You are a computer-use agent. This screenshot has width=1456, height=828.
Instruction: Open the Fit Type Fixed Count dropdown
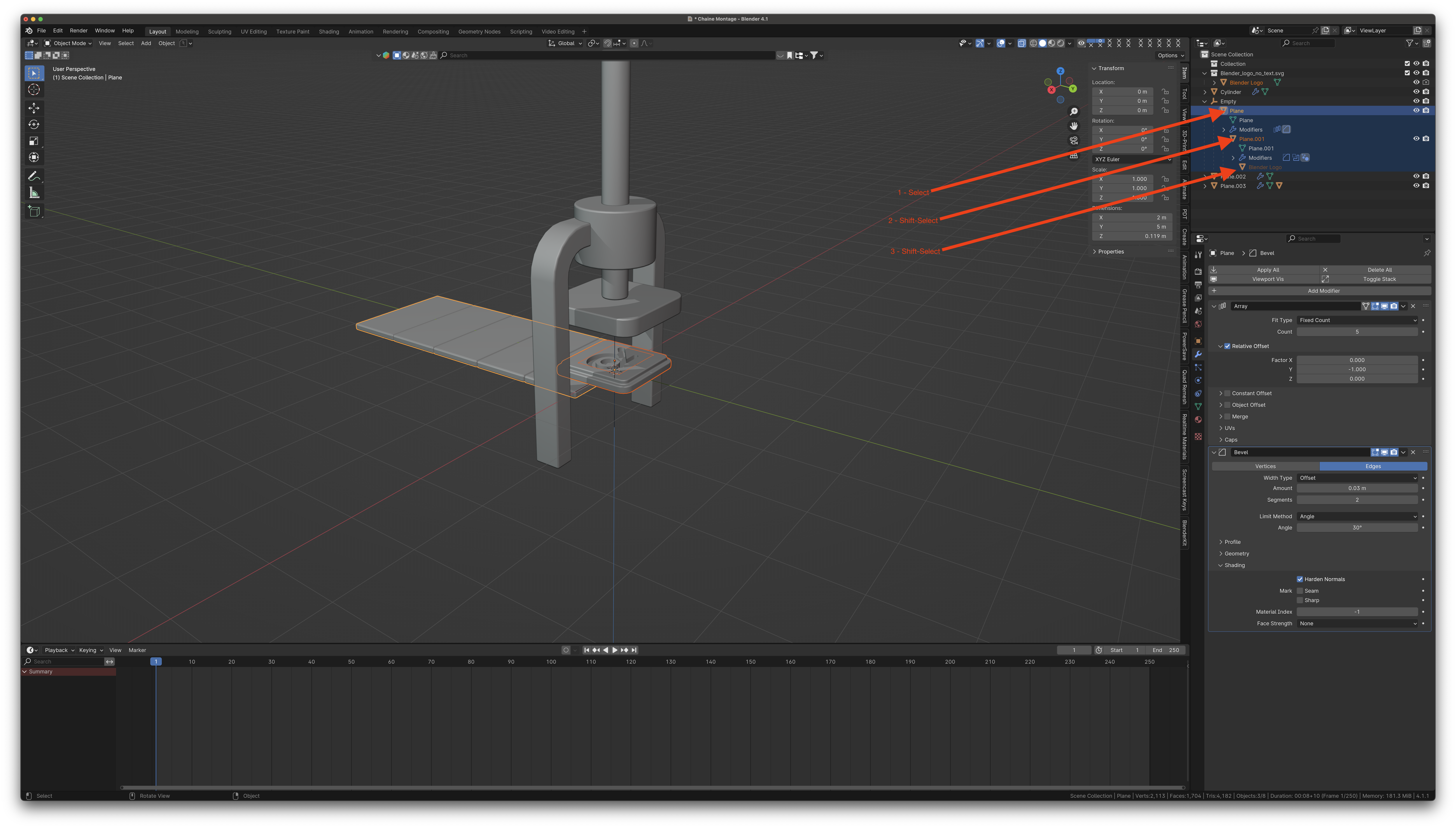pyautogui.click(x=1358, y=320)
